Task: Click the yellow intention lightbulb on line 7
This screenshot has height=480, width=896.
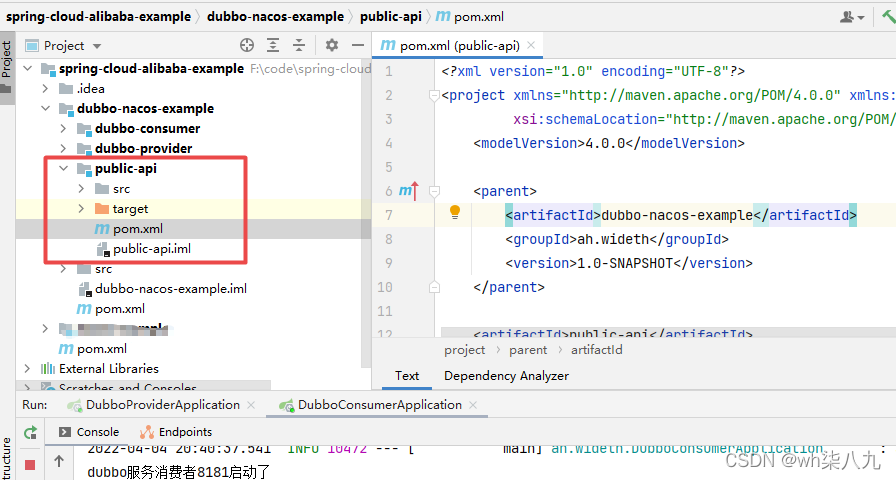Action: point(455,213)
